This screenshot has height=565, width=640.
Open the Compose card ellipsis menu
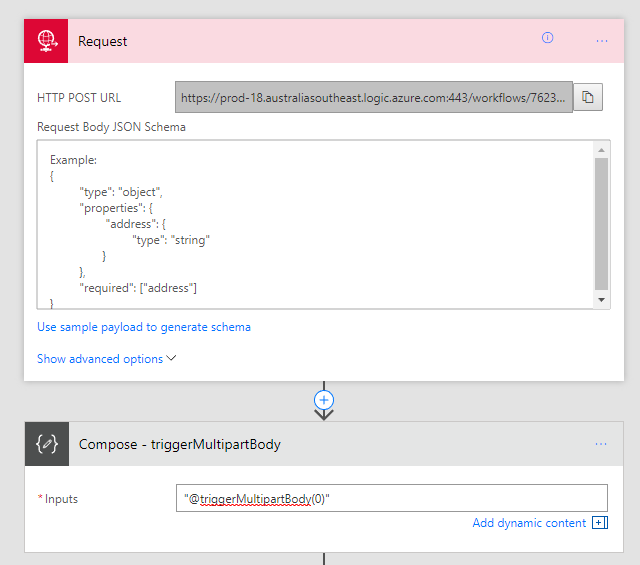coord(601,444)
